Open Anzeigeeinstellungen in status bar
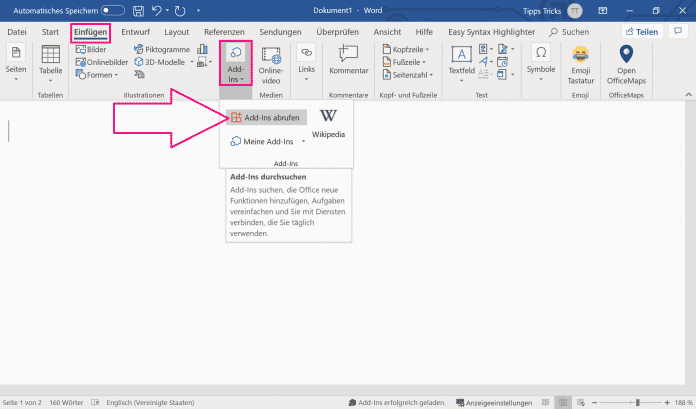 tap(498, 403)
